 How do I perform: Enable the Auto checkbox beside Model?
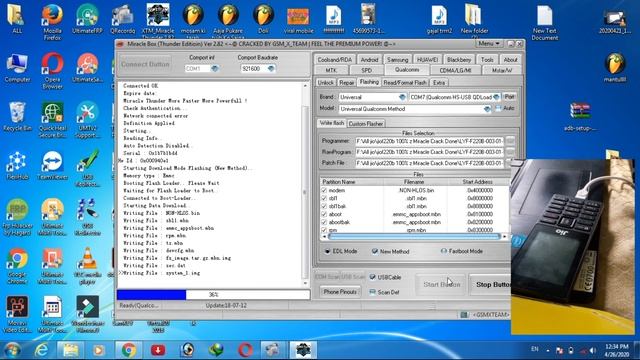[x=498, y=109]
